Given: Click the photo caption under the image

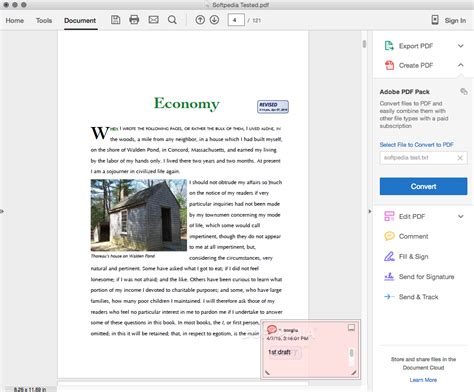Looking at the screenshot, I should (123, 256).
